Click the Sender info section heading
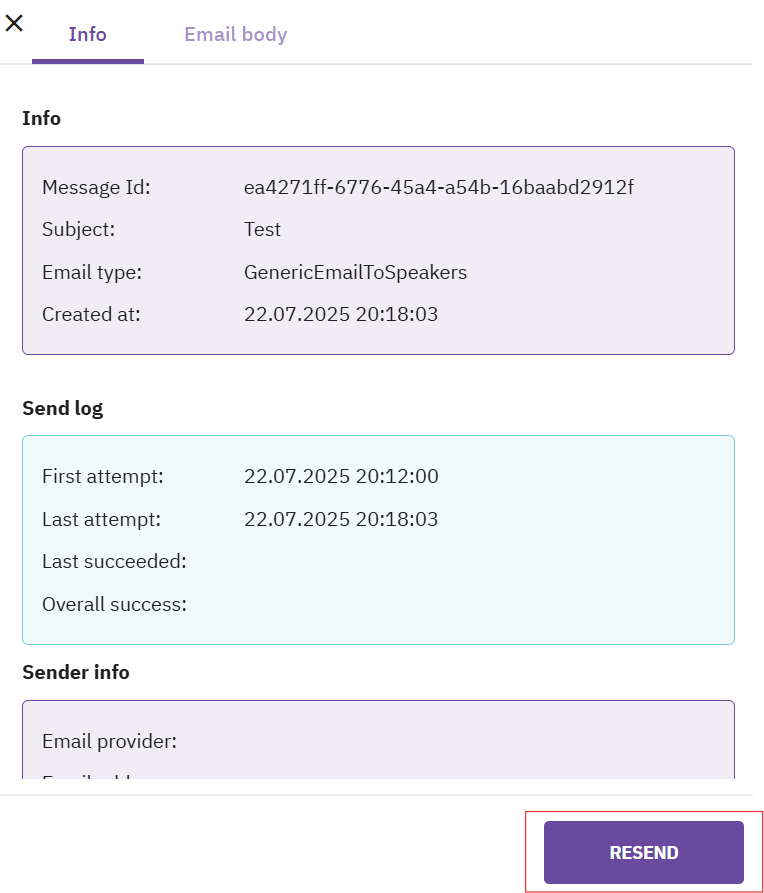The image size is (764, 893). point(76,672)
